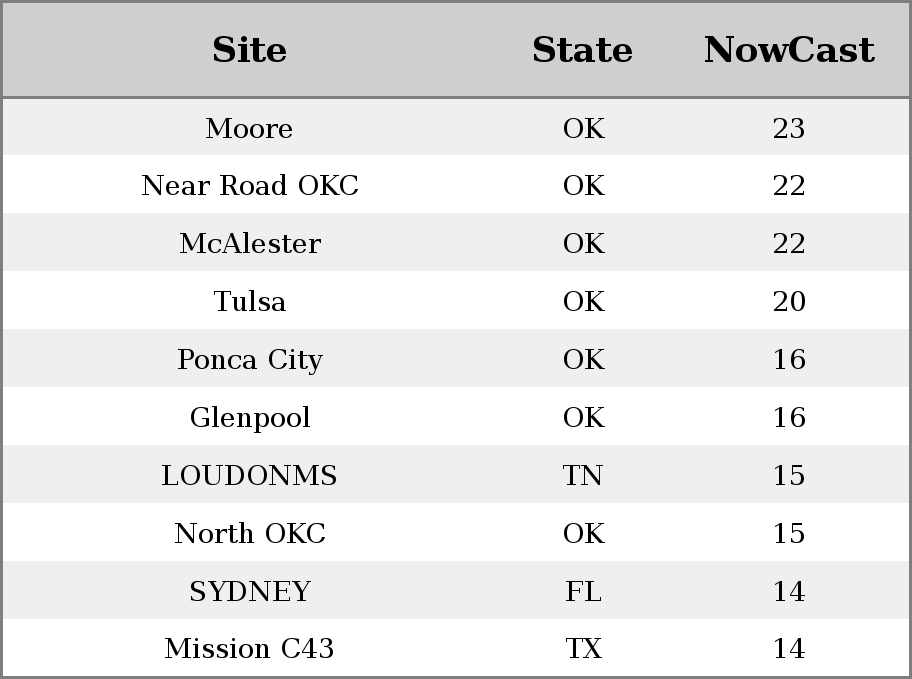912x679 pixels.
Task: Click the SYDNEY site name
Action: 250,592
